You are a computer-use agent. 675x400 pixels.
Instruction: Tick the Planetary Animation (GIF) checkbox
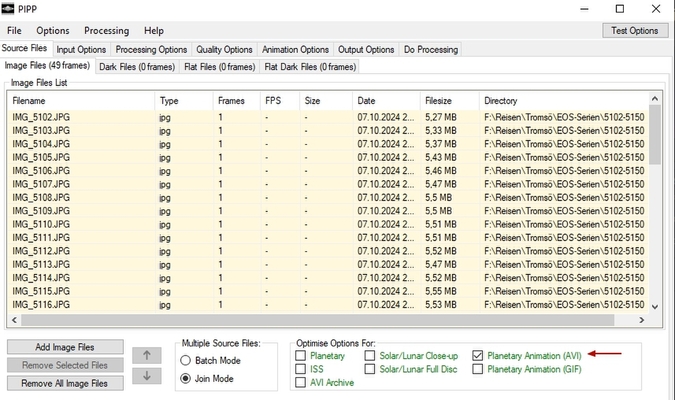[x=478, y=369]
